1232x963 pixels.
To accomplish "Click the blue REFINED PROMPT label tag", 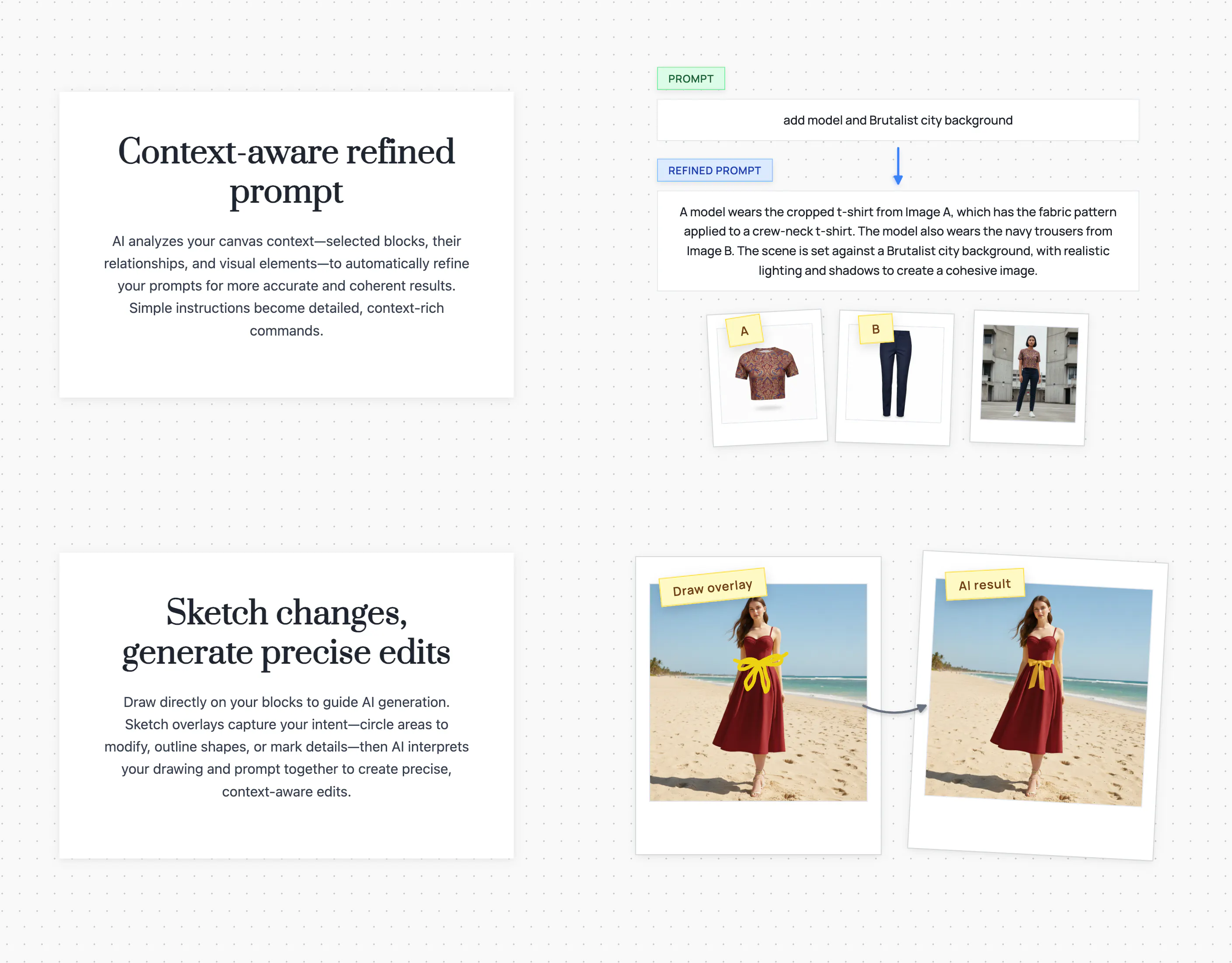I will pos(714,170).
